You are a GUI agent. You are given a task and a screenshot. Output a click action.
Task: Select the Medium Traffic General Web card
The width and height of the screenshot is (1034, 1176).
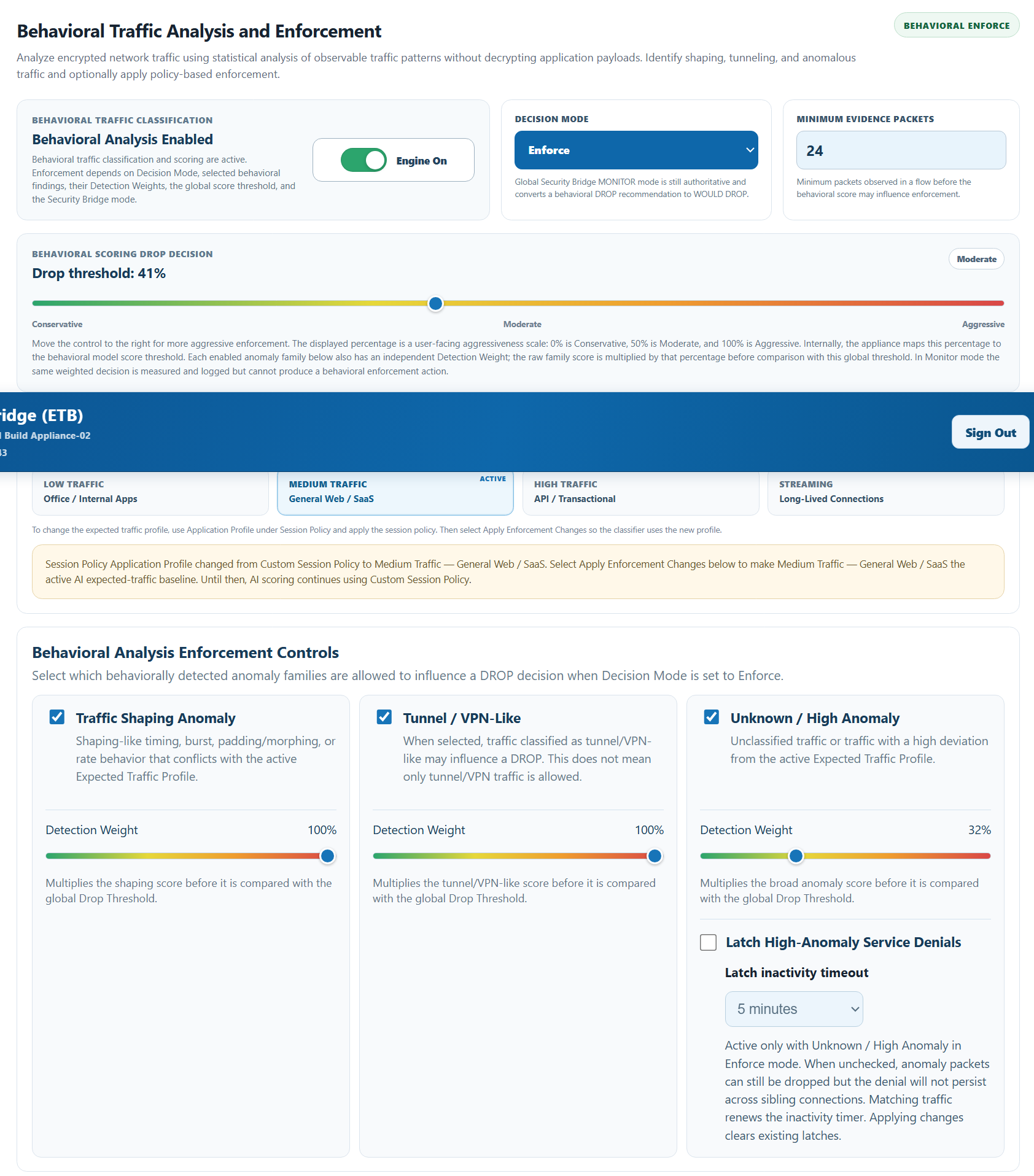[x=395, y=492]
